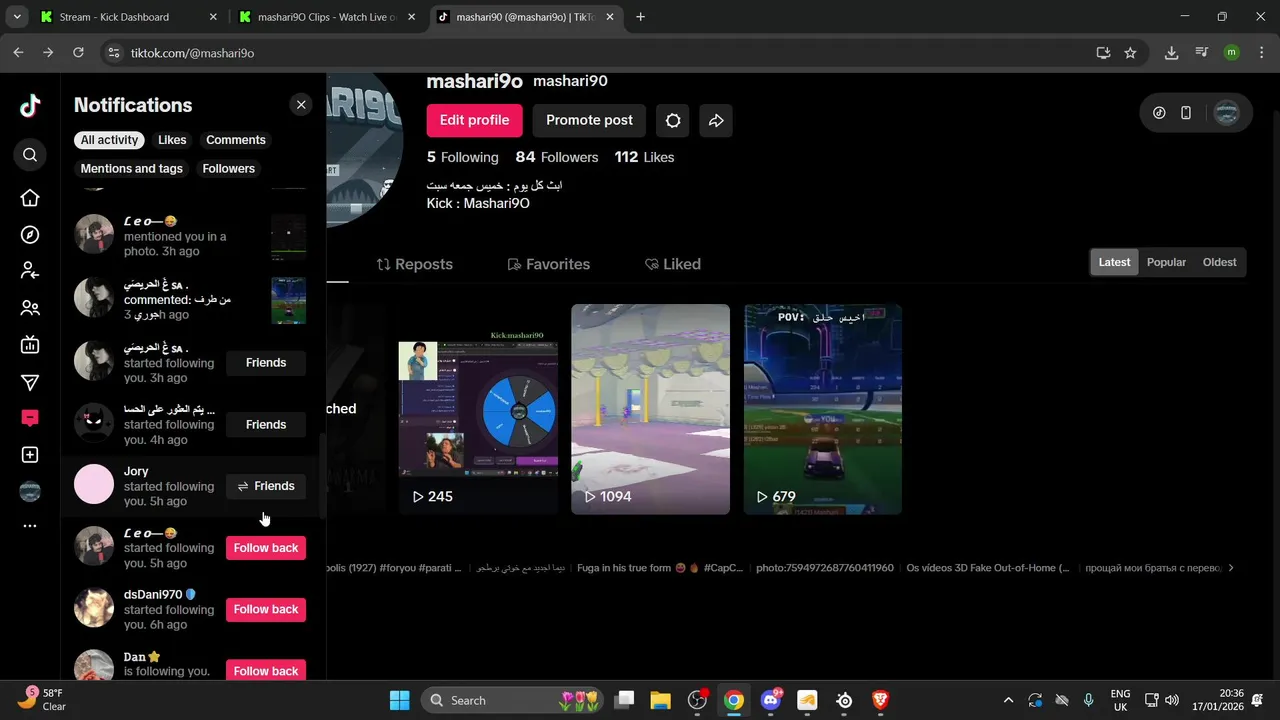The height and width of the screenshot is (720, 1280).
Task: Open the 84 Followers count
Action: (x=557, y=157)
